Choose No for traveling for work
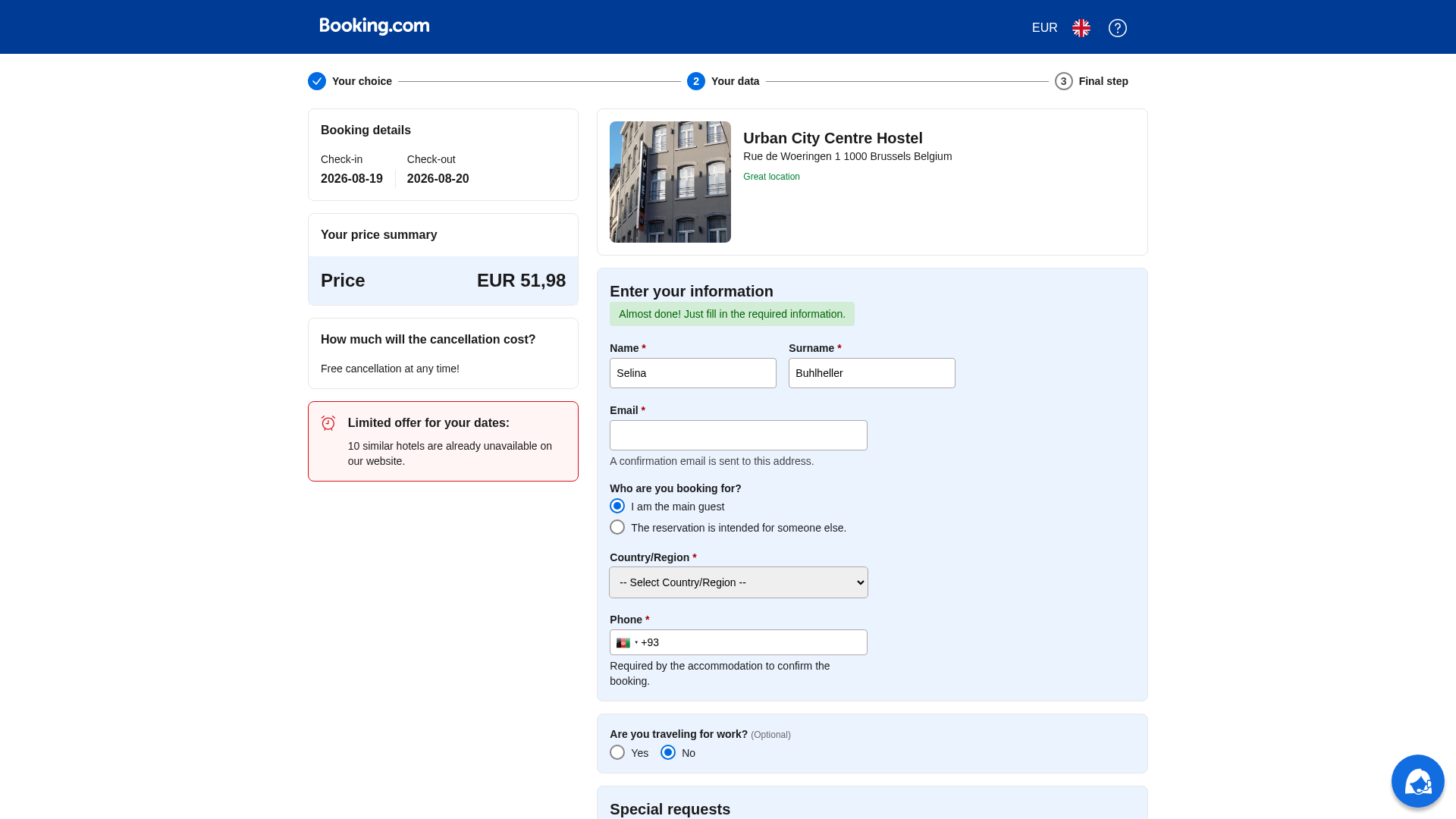This screenshot has height=819, width=1456. coord(668,752)
